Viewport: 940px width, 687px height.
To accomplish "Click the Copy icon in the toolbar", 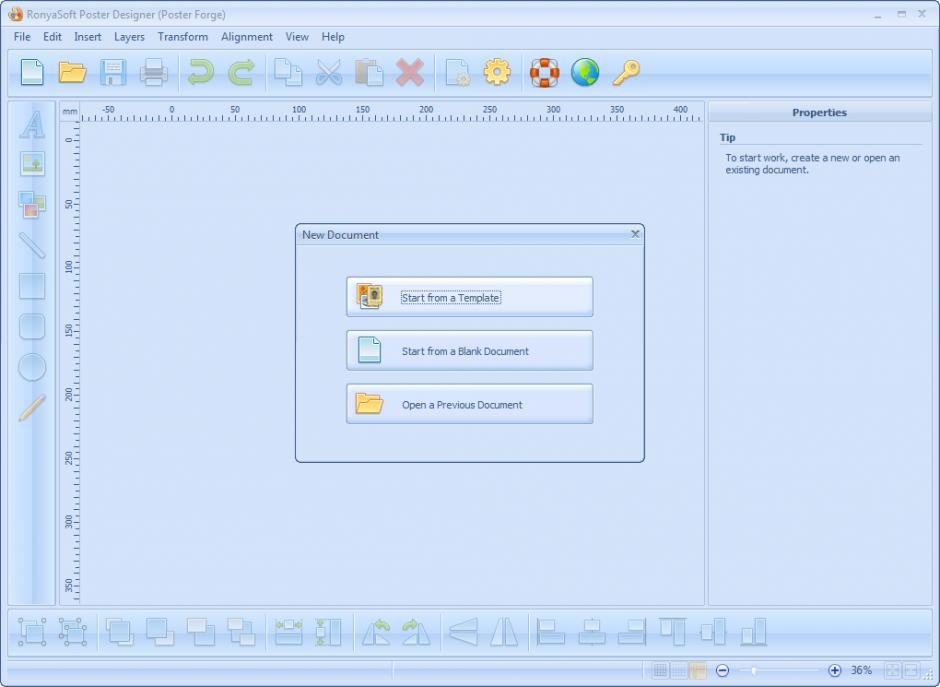I will [x=288, y=73].
